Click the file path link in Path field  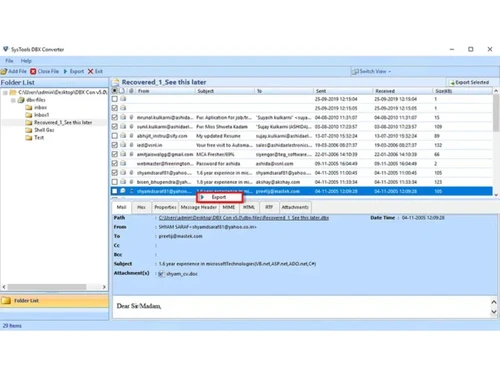coord(244,218)
